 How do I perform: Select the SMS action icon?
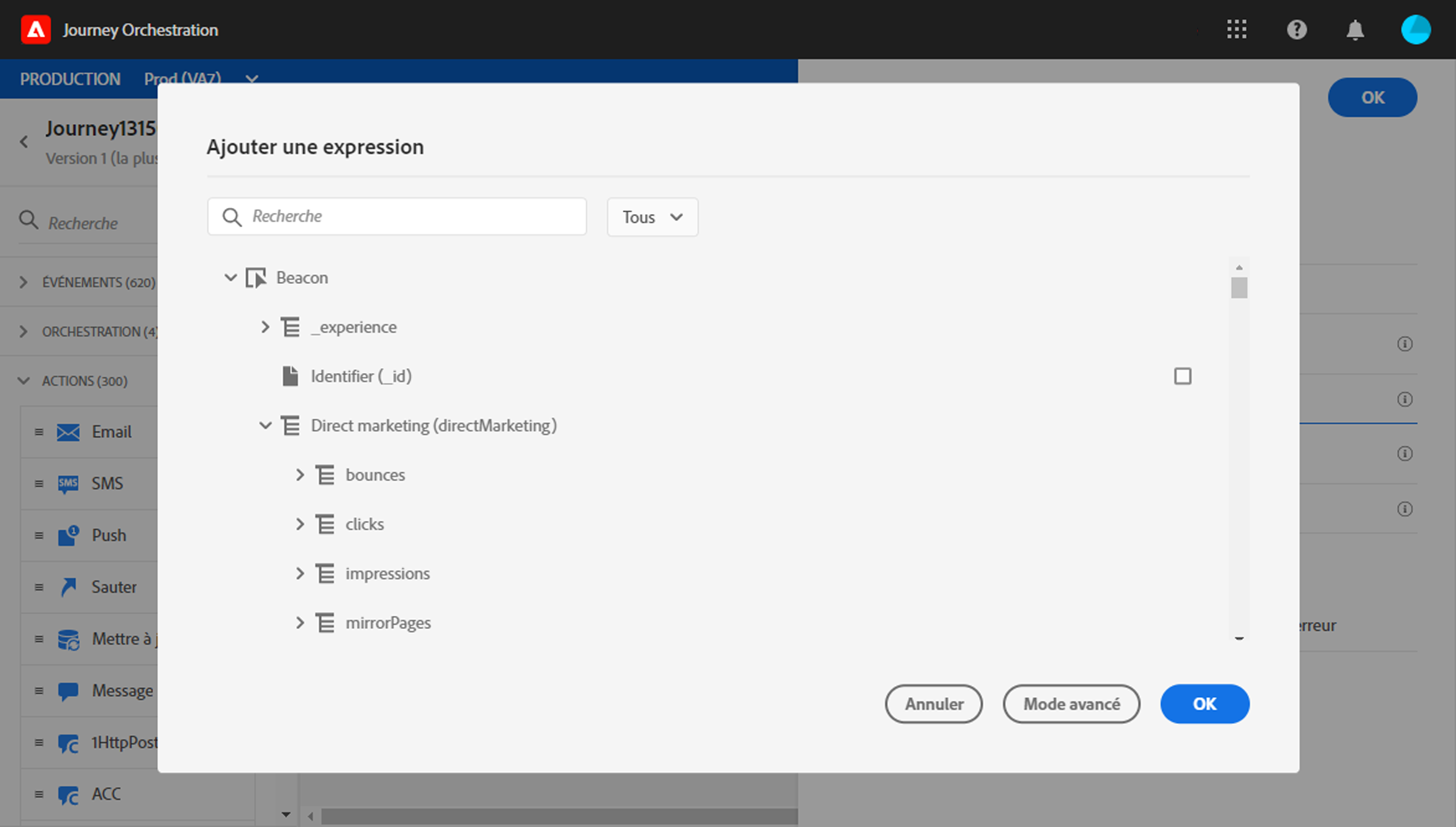click(68, 484)
